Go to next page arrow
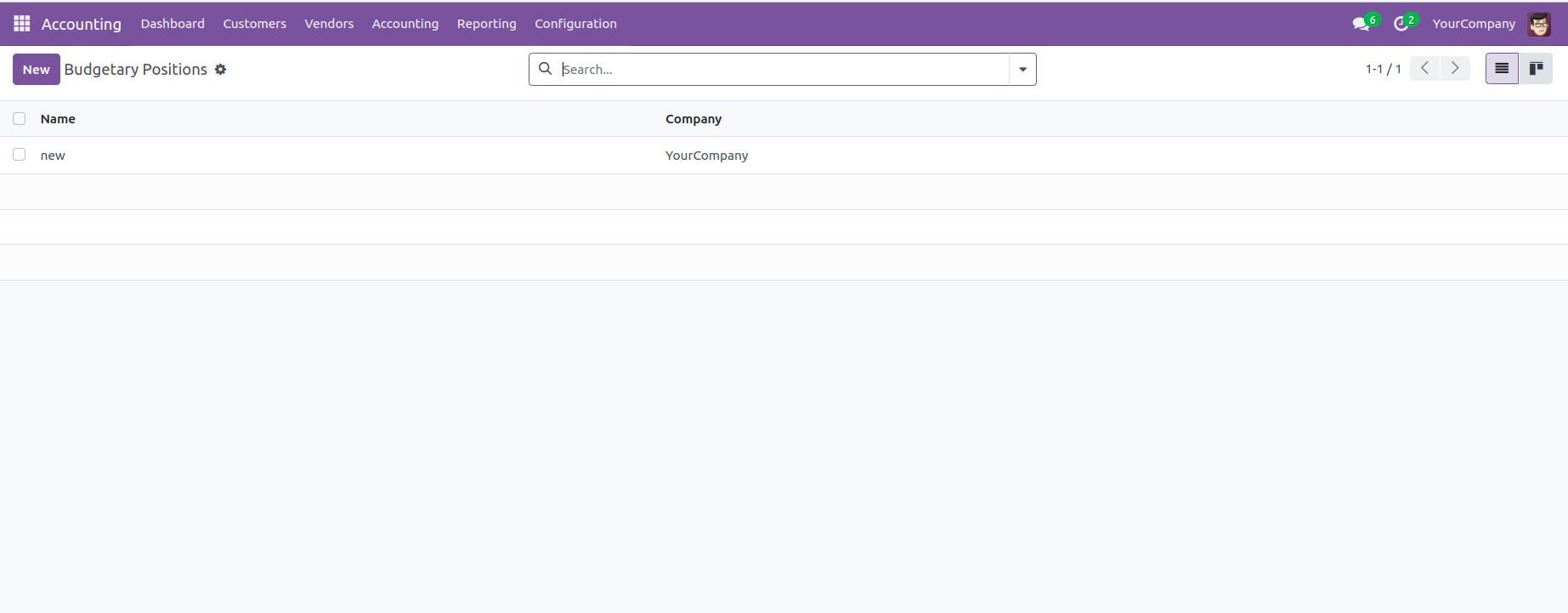Screen dimensions: 1568x613 pyautogui.click(x=1455, y=69)
